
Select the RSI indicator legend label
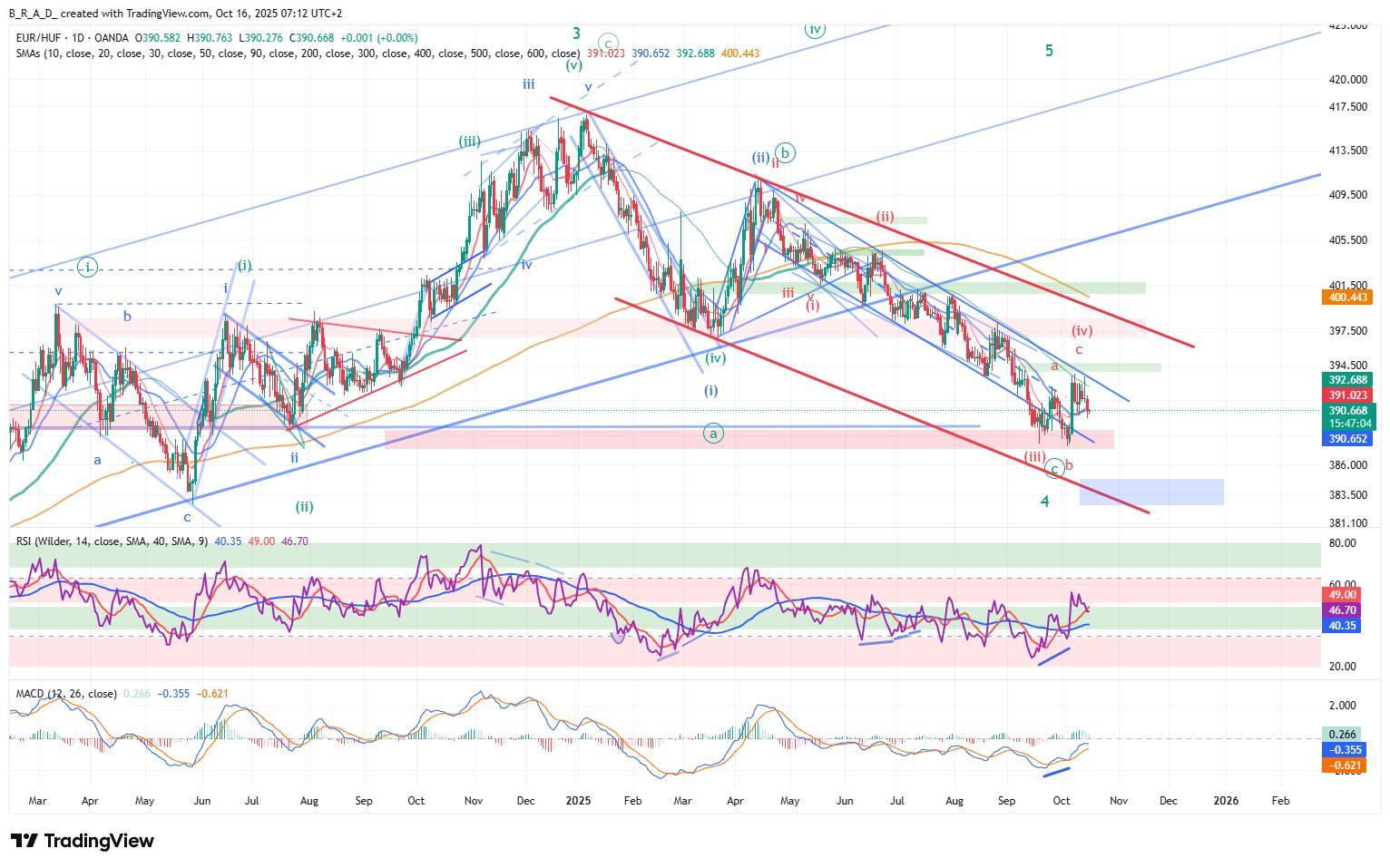pyautogui.click(x=111, y=541)
